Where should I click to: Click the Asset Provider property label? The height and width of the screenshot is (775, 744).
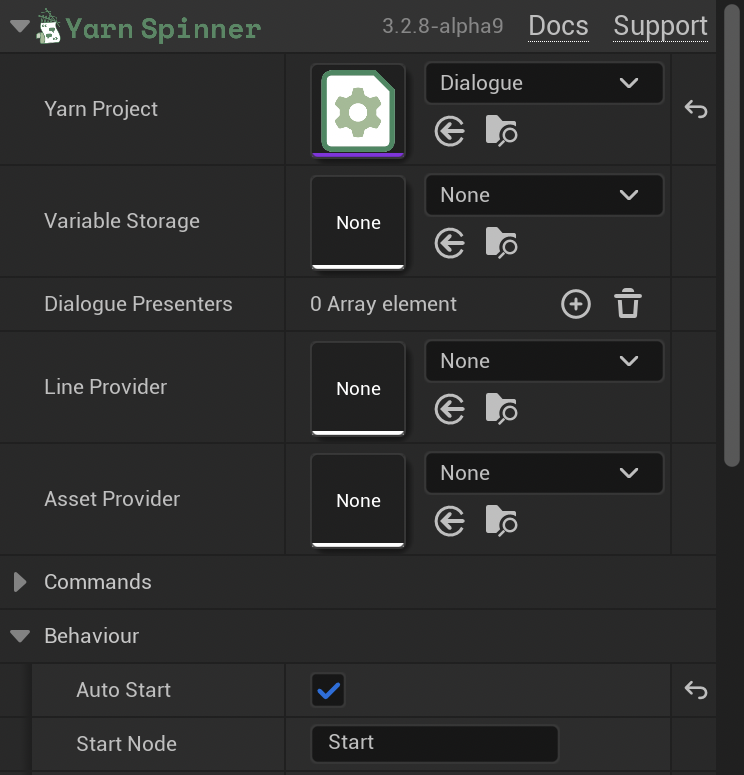112,499
